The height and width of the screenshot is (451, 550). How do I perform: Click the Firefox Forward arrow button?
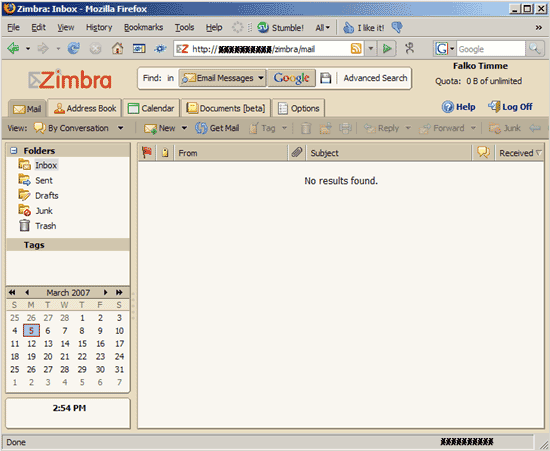pyautogui.click(x=43, y=48)
